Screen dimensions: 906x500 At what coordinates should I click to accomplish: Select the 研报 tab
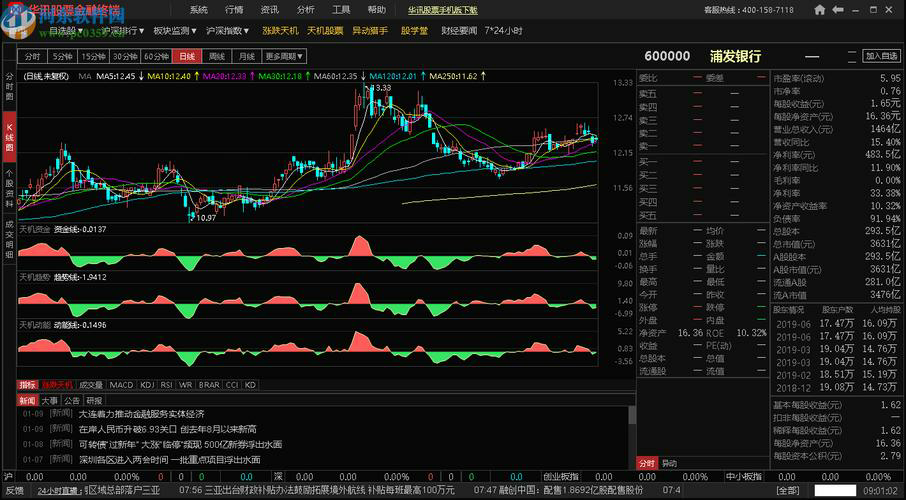(x=94, y=400)
